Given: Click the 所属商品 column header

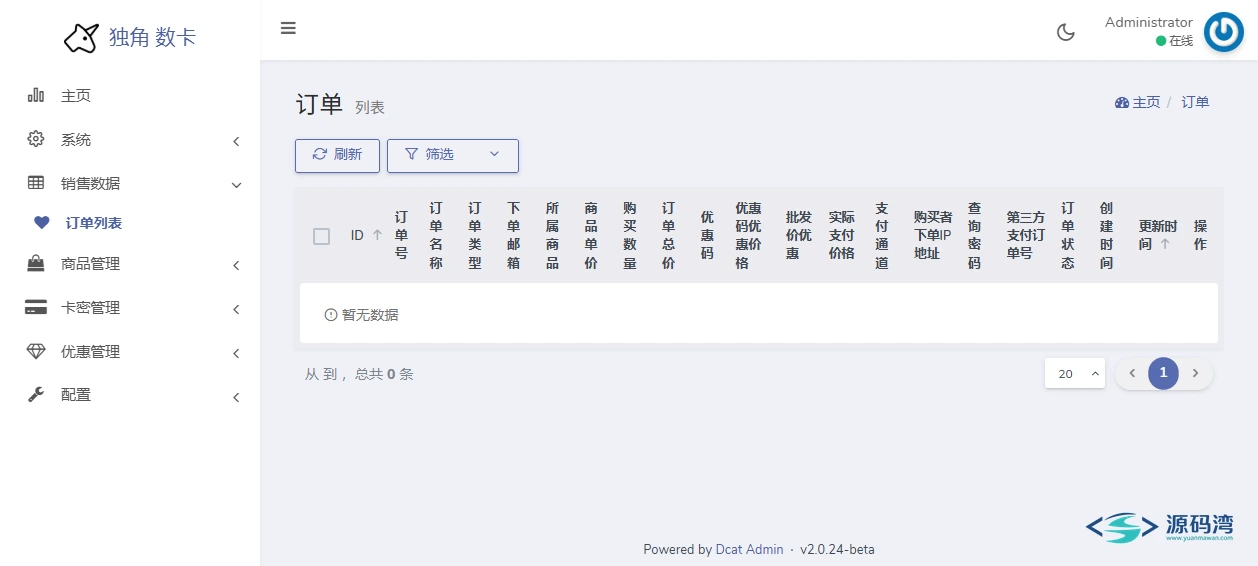Looking at the screenshot, I should [x=552, y=235].
